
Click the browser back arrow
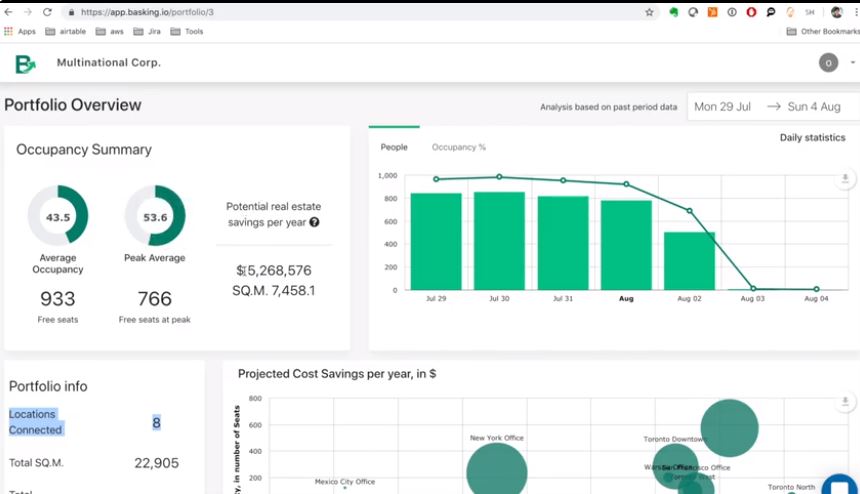8,12
